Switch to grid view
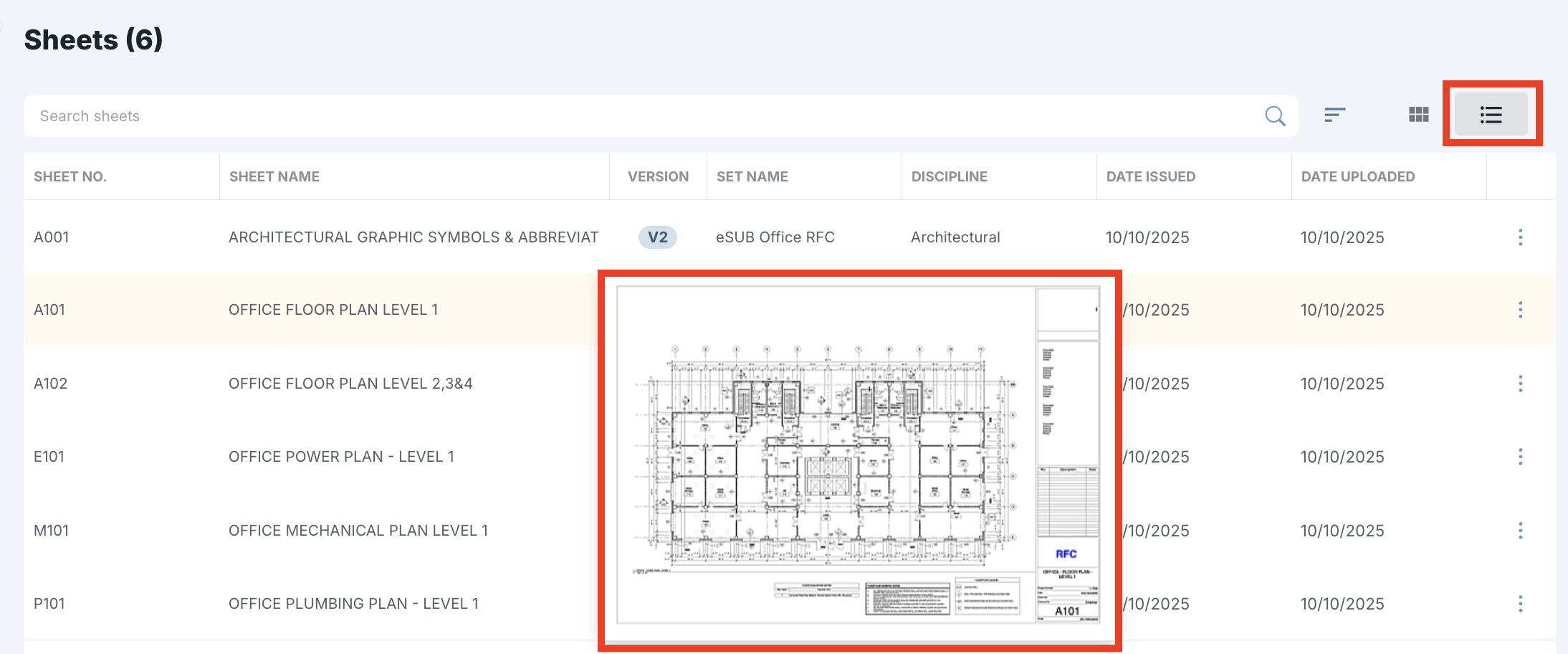Viewport: 1568px width, 654px height. (1418, 115)
